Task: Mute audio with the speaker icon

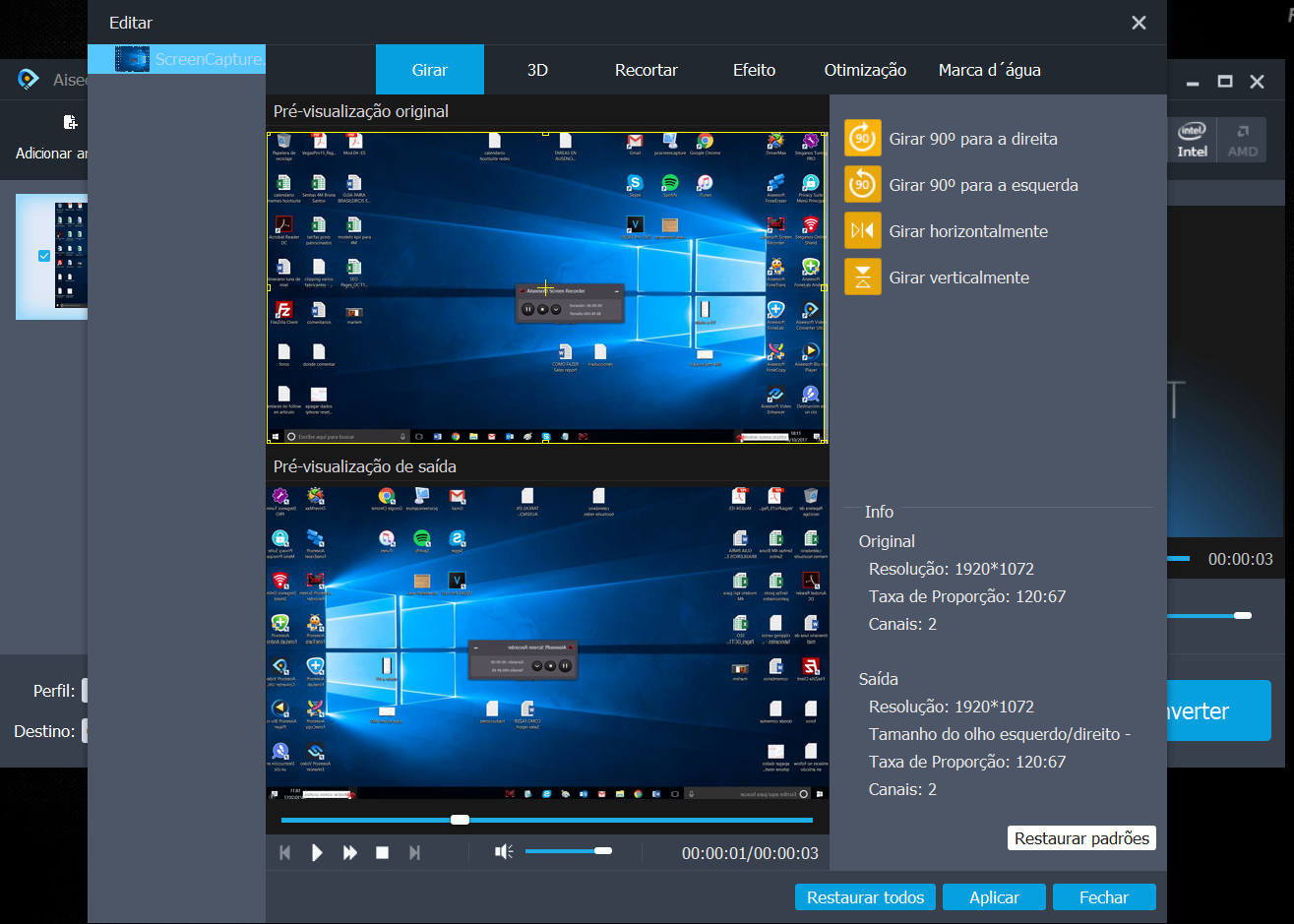Action: click(x=504, y=852)
